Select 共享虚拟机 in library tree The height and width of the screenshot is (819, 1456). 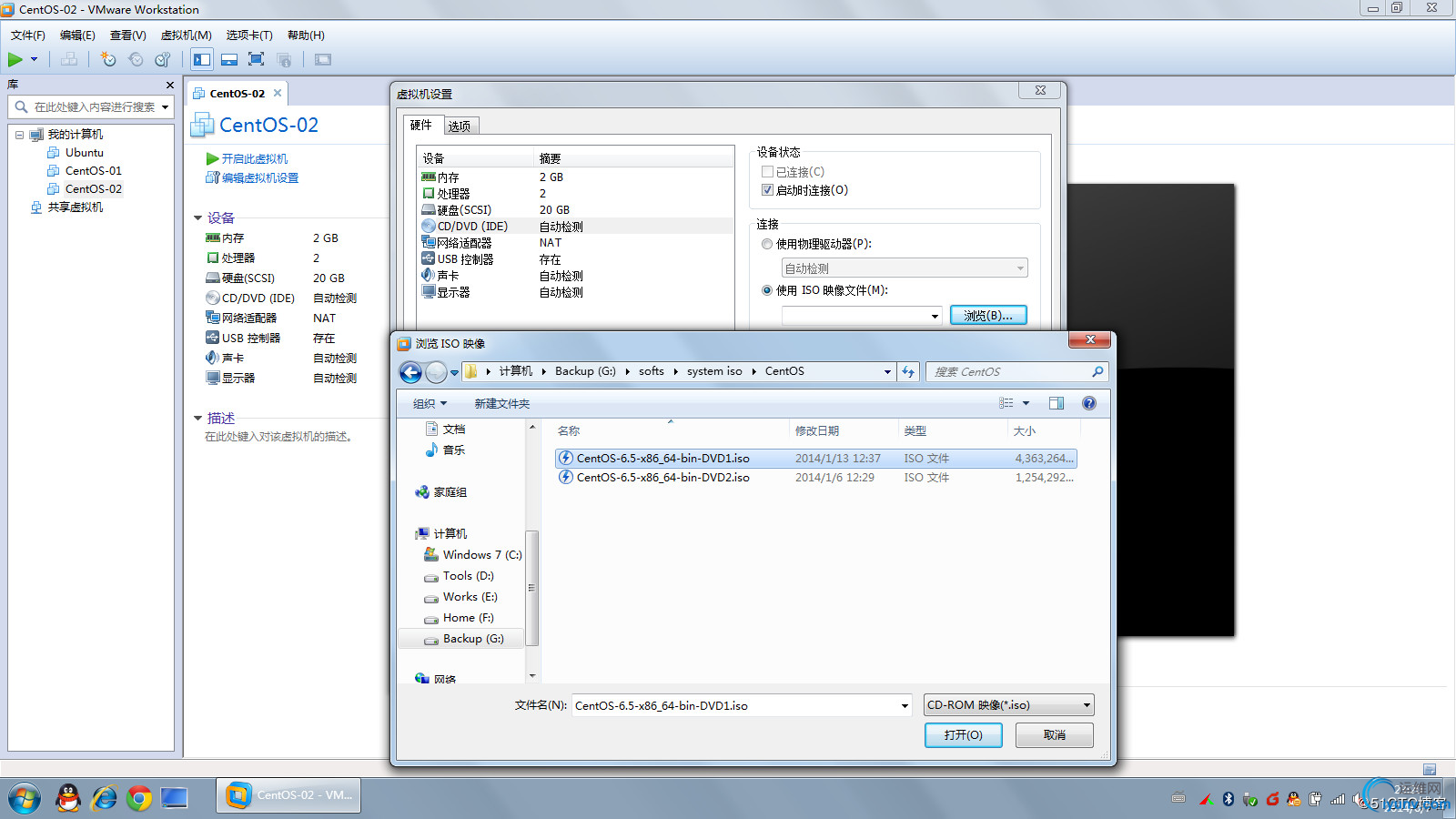click(x=76, y=207)
